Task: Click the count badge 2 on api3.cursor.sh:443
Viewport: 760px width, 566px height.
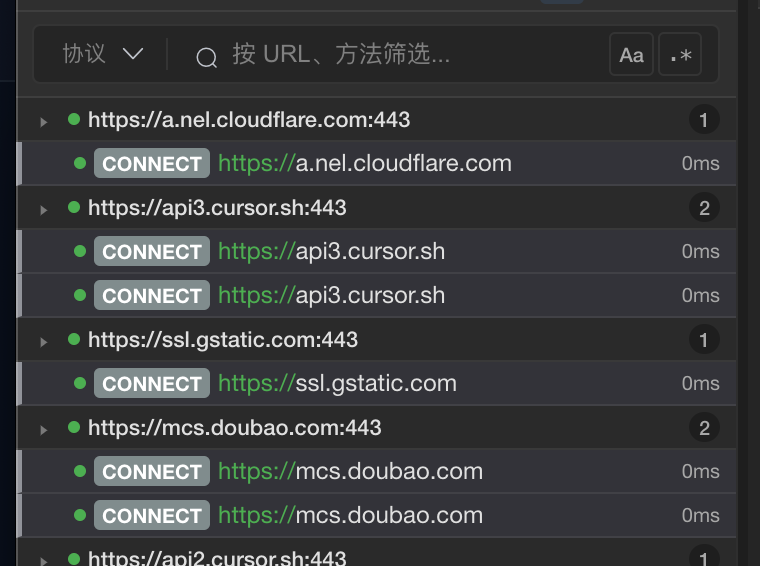Action: coord(704,208)
